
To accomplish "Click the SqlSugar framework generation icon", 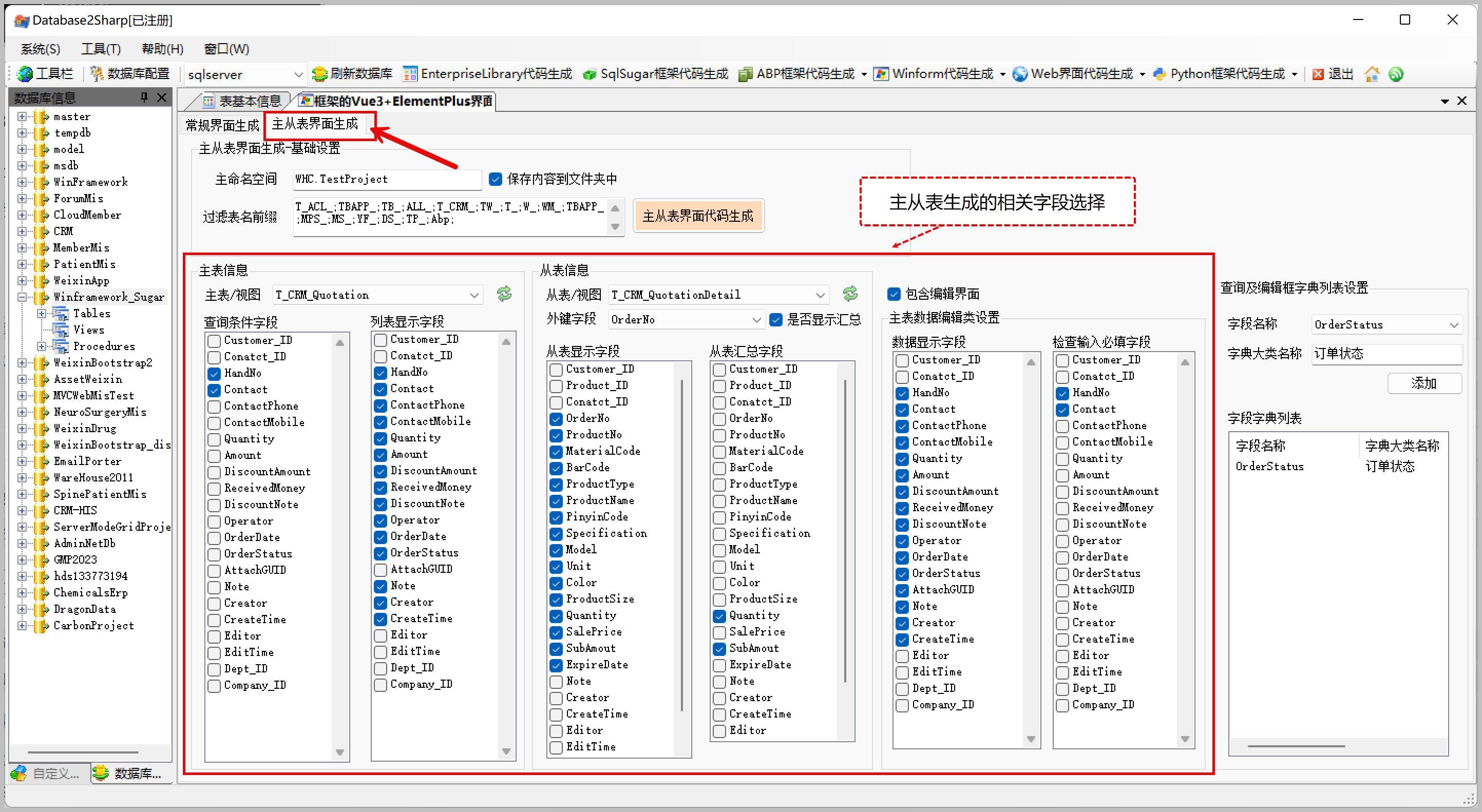I will [589, 74].
